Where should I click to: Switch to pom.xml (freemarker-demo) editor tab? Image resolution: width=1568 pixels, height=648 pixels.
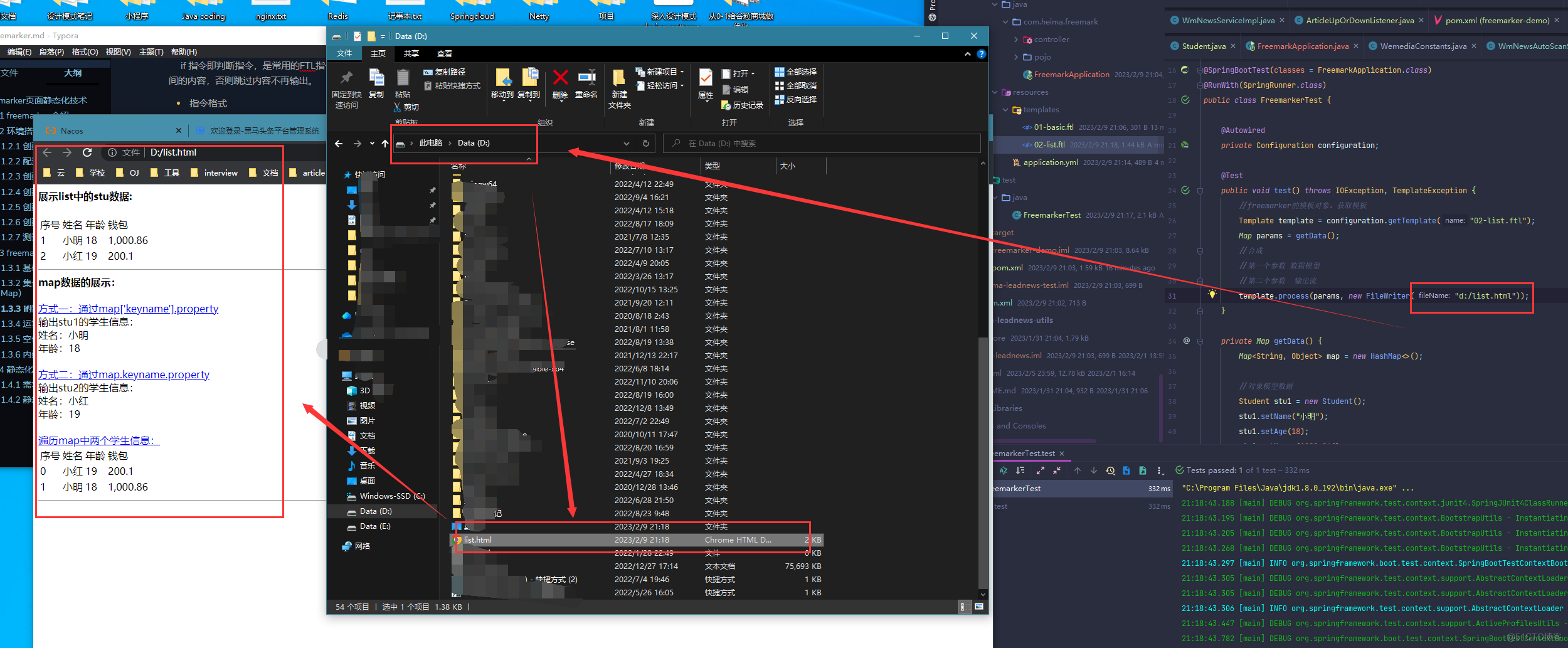point(1496,21)
